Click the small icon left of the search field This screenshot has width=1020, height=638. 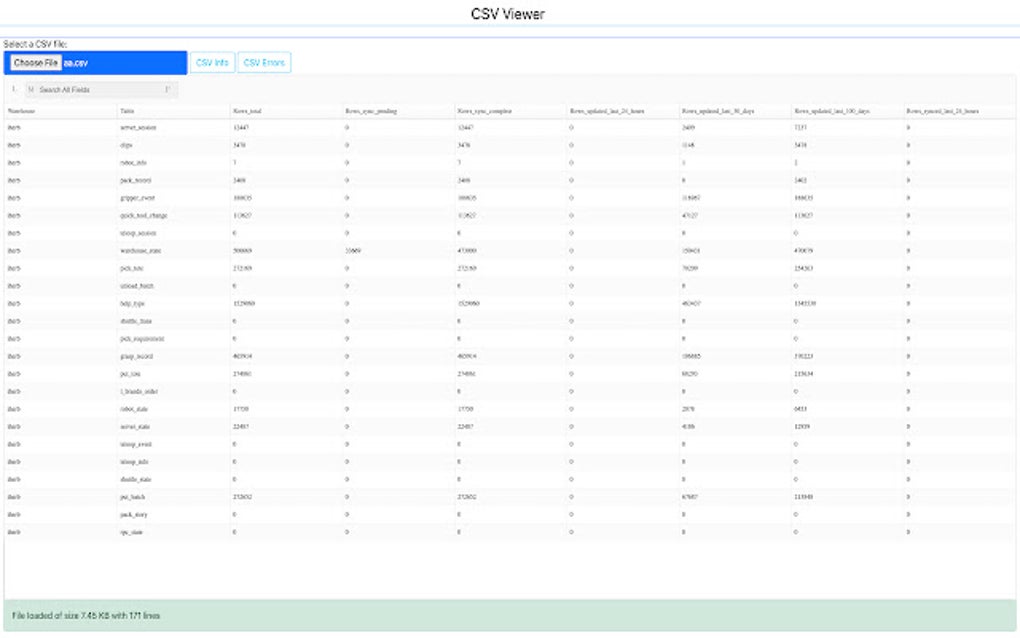pyautogui.click(x=11, y=90)
